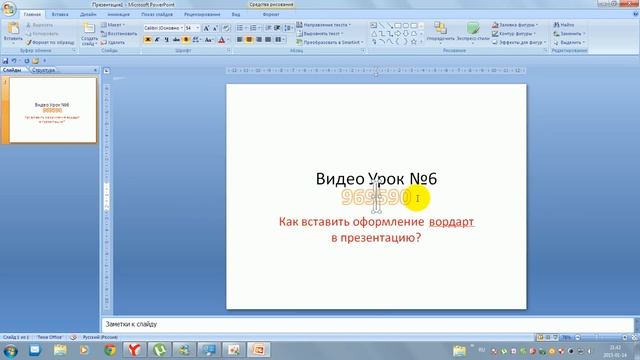Click Undo in the Quick Access toolbar

14,61
